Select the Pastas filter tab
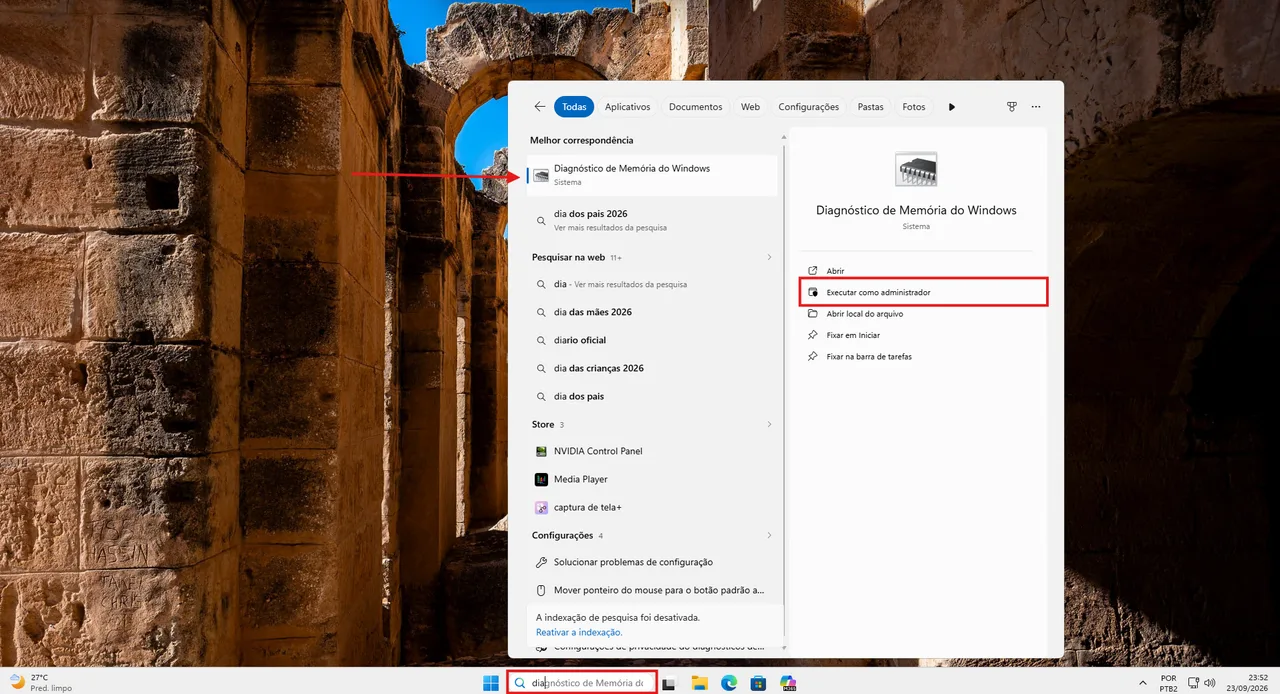The image size is (1280, 694). click(x=871, y=107)
